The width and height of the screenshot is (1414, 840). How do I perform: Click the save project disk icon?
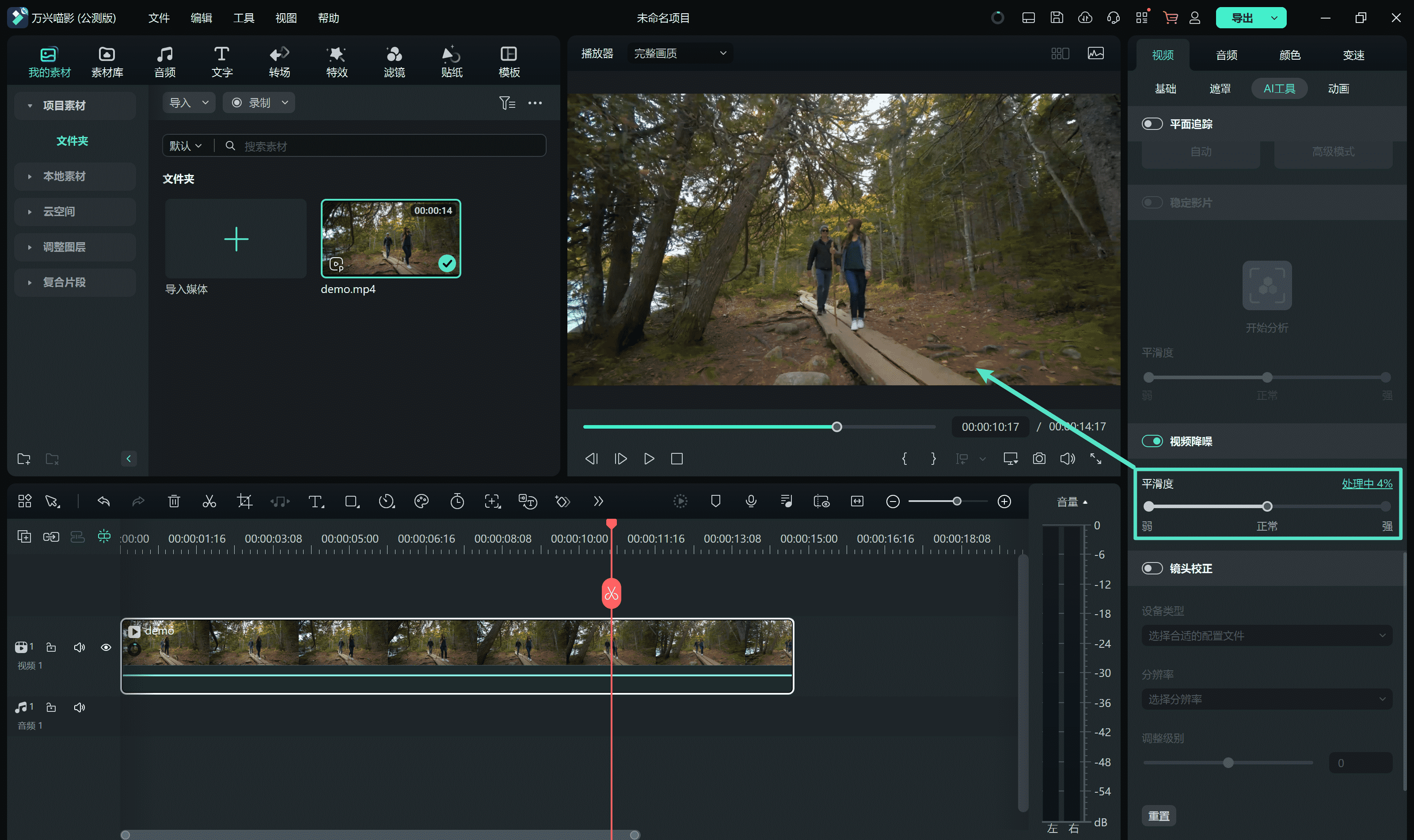pyautogui.click(x=1057, y=18)
